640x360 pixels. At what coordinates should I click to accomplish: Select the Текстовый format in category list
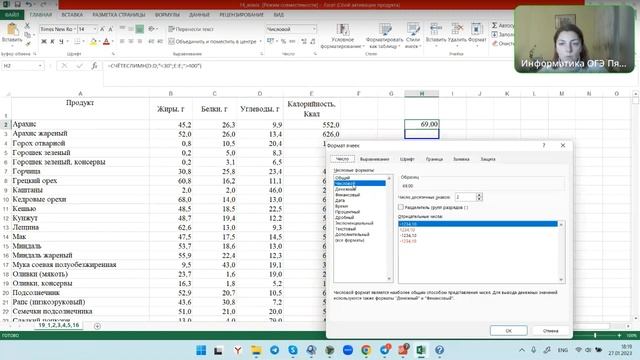pyautogui.click(x=346, y=229)
